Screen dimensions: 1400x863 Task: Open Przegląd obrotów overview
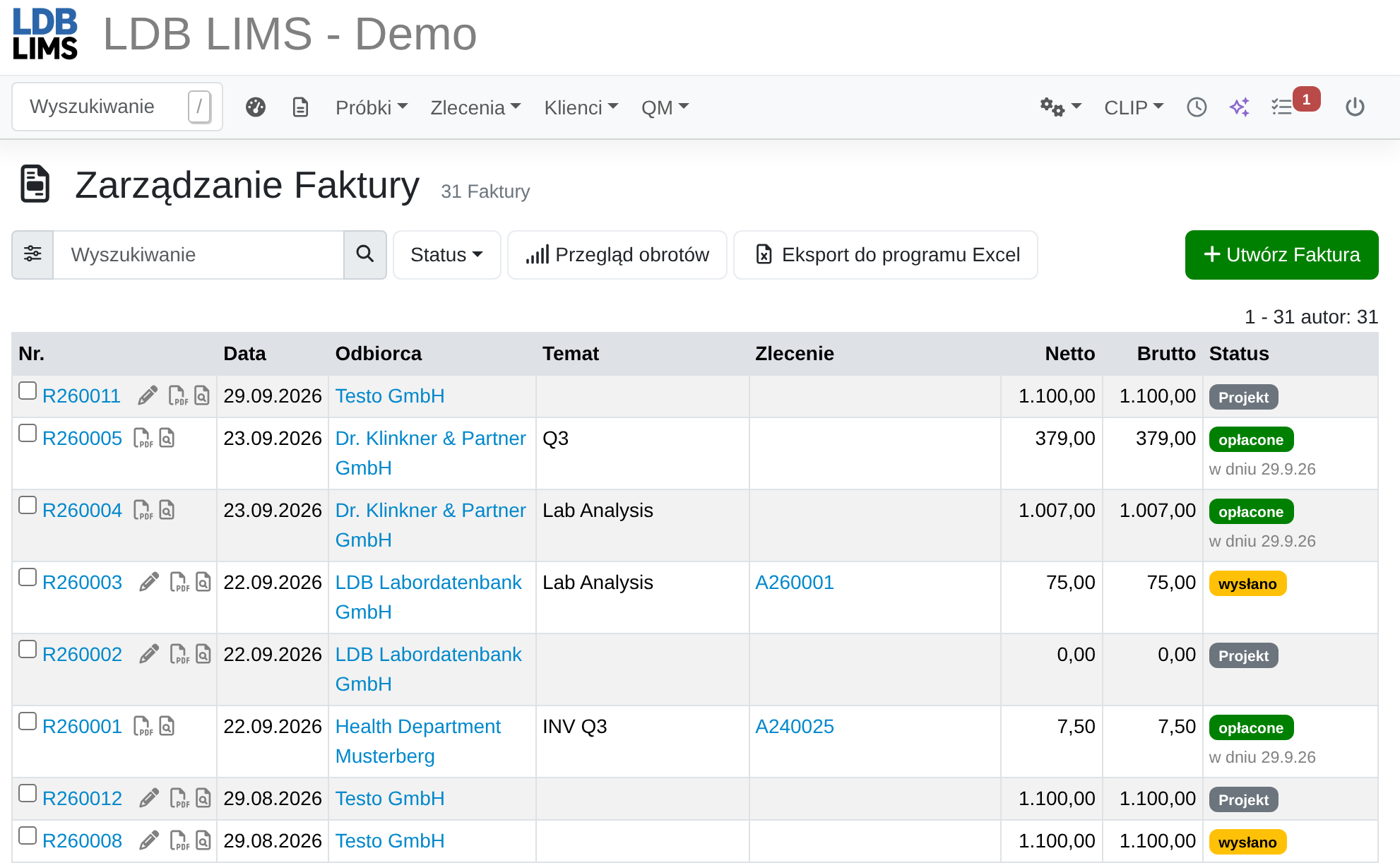coord(617,254)
